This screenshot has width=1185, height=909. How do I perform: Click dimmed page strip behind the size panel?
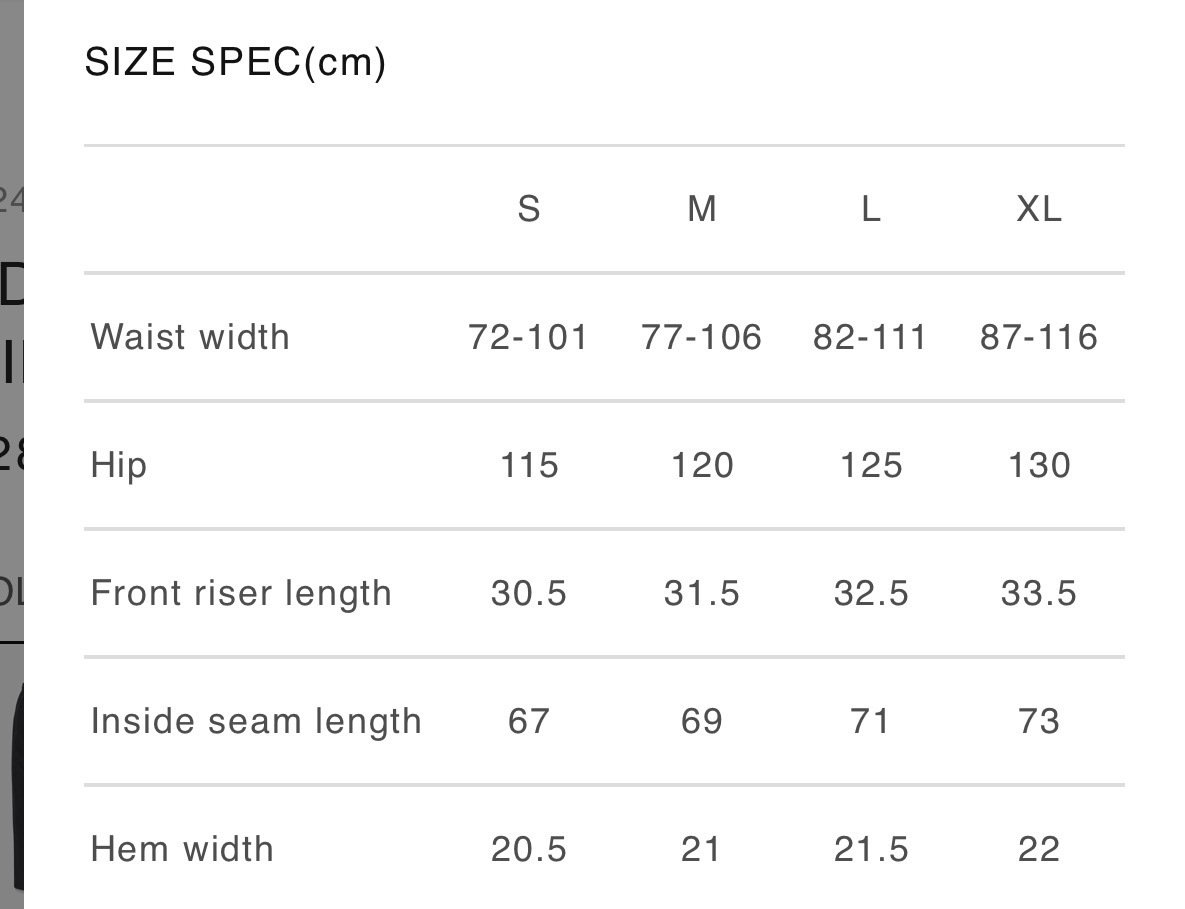pos(10,450)
